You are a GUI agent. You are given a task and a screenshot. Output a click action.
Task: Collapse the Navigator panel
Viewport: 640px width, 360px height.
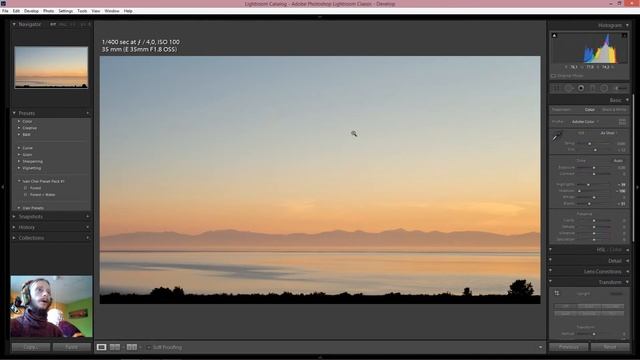point(14,24)
